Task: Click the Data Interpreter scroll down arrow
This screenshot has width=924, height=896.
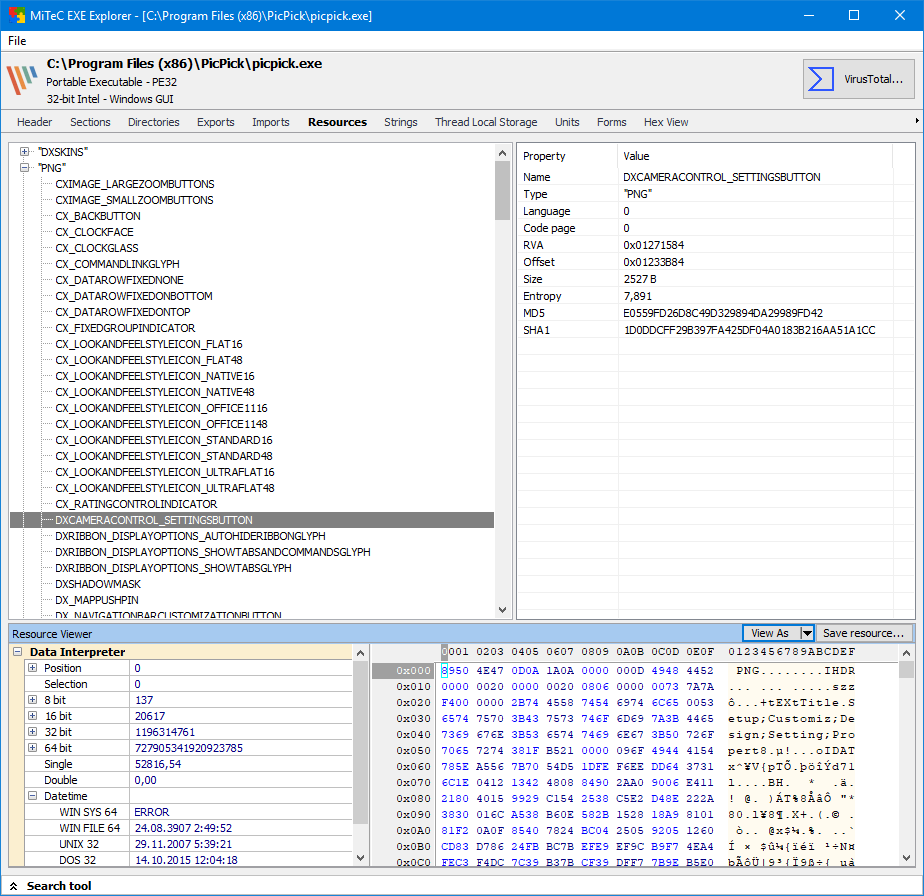Action: tap(361, 858)
